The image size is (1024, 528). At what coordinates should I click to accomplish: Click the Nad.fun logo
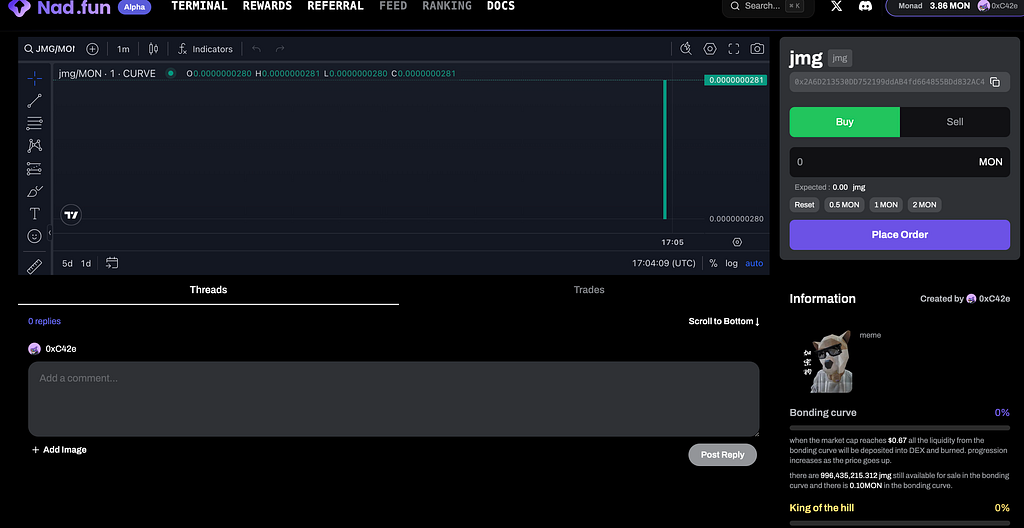(x=59, y=7)
